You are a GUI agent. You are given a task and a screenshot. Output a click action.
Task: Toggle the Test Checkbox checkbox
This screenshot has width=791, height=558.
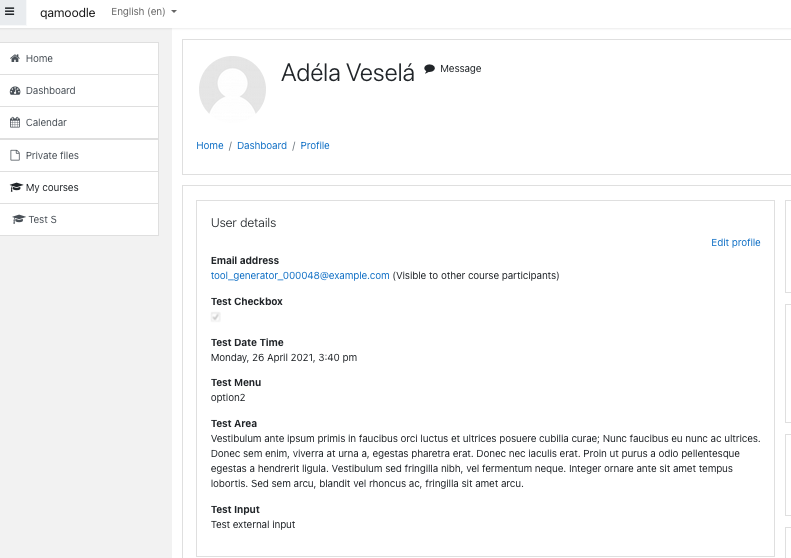pyautogui.click(x=215, y=317)
